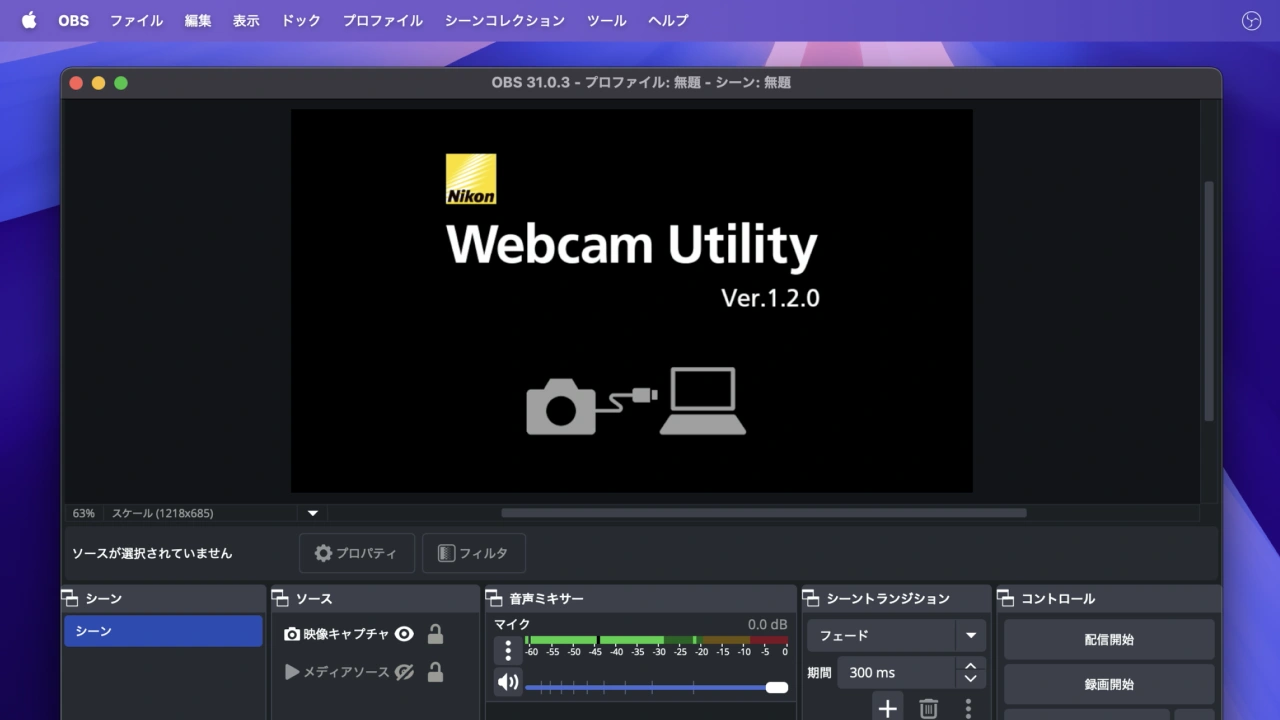Toggle lock on 映像キャプチャ source

[x=435, y=634]
